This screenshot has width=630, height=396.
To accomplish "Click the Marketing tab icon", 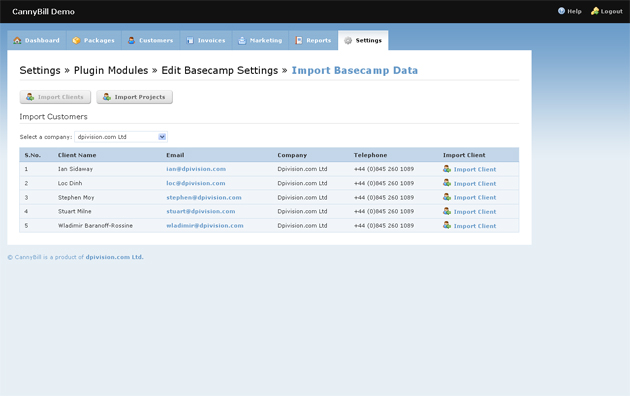I will pyautogui.click(x=242, y=41).
